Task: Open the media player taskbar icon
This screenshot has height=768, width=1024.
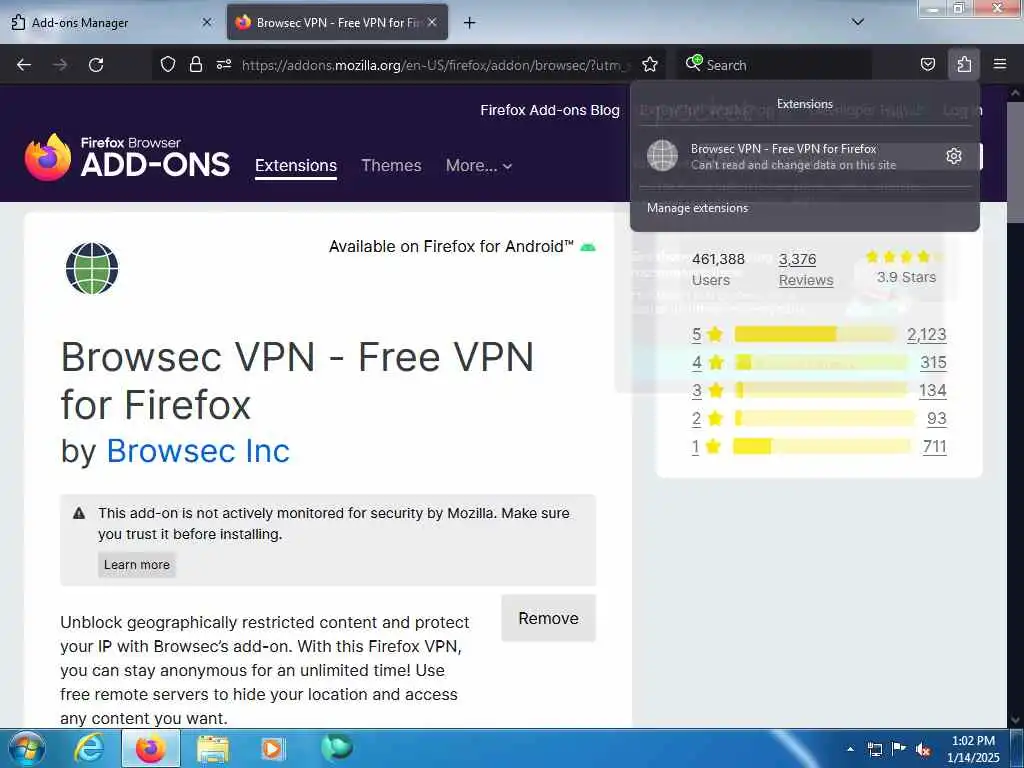Action: pos(272,749)
